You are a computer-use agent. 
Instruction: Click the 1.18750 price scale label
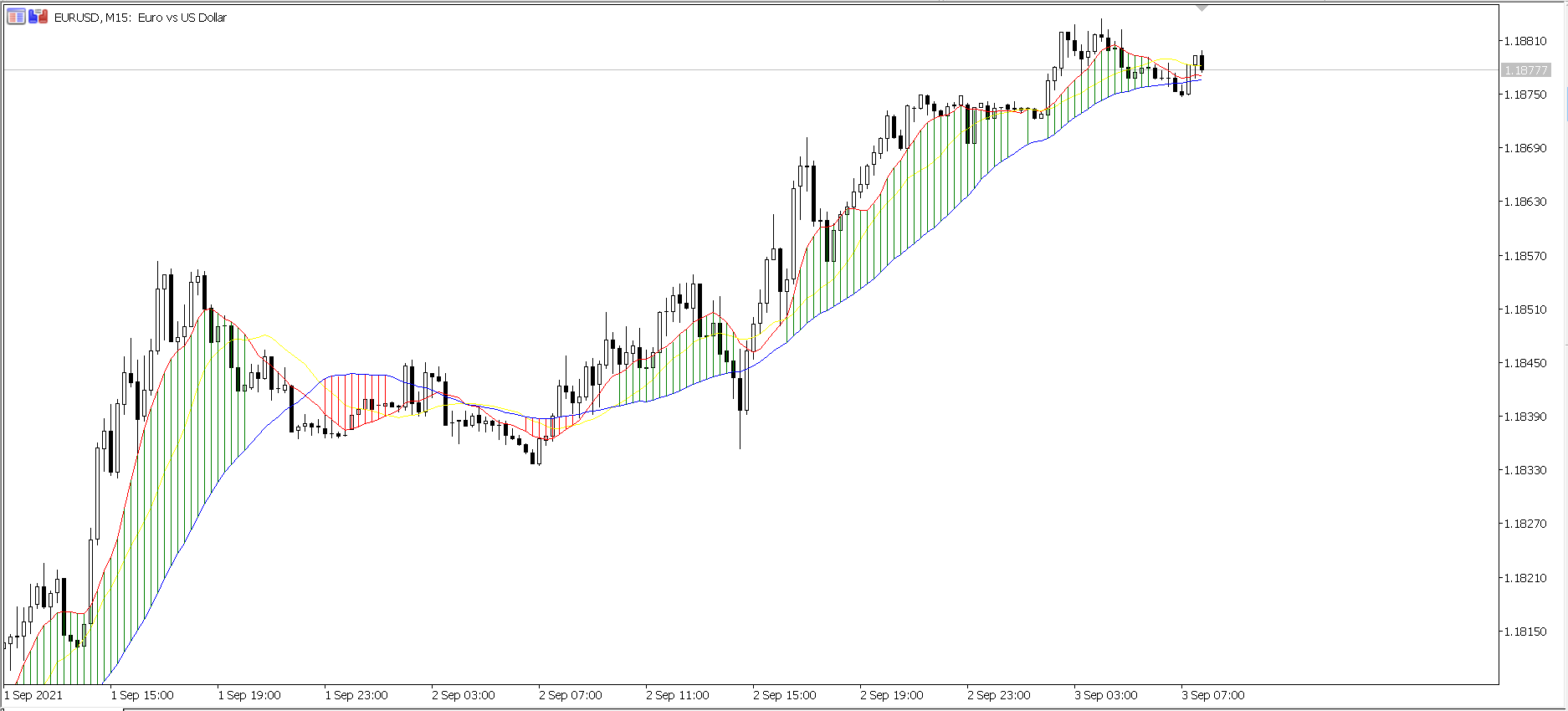click(1525, 95)
